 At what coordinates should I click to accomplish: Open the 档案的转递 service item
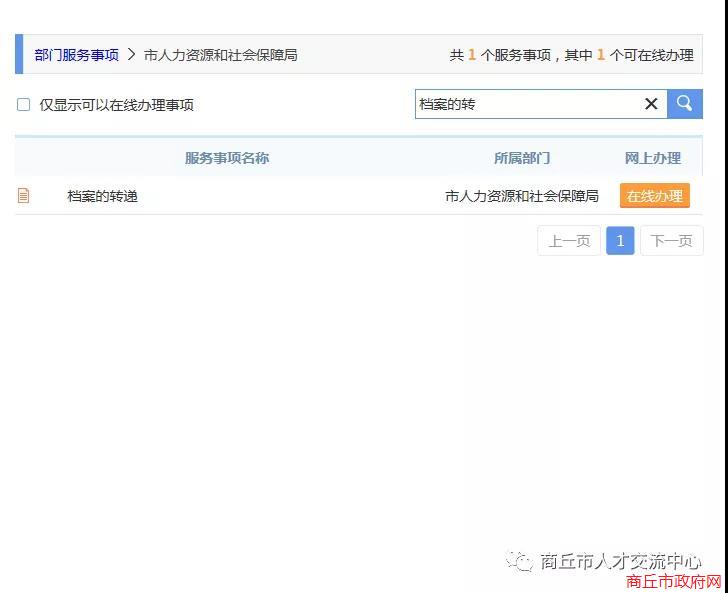tap(102, 196)
